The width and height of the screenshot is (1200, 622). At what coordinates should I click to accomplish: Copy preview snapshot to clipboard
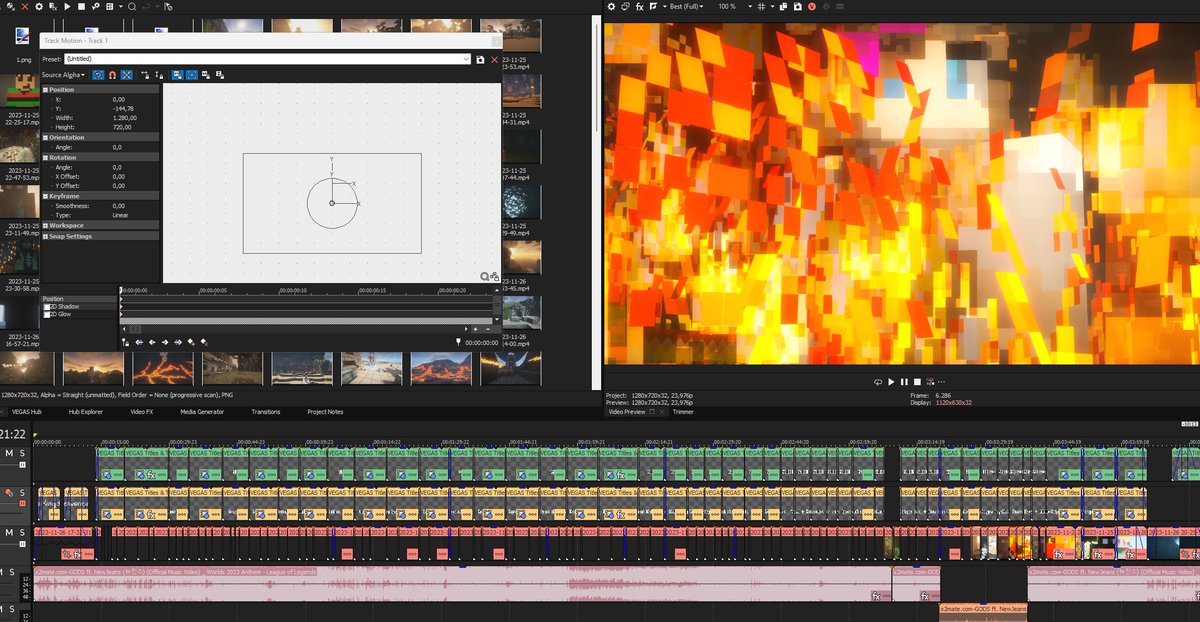click(x=784, y=6)
